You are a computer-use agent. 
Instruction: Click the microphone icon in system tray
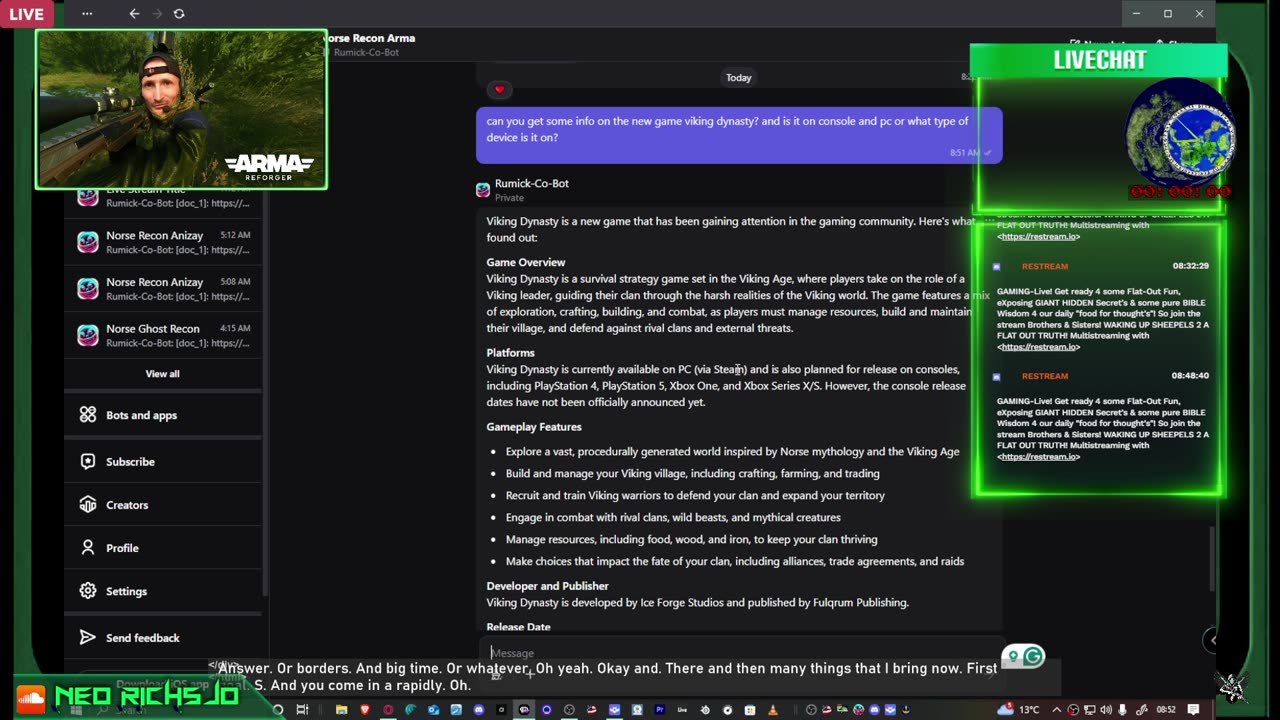[x=1124, y=710]
